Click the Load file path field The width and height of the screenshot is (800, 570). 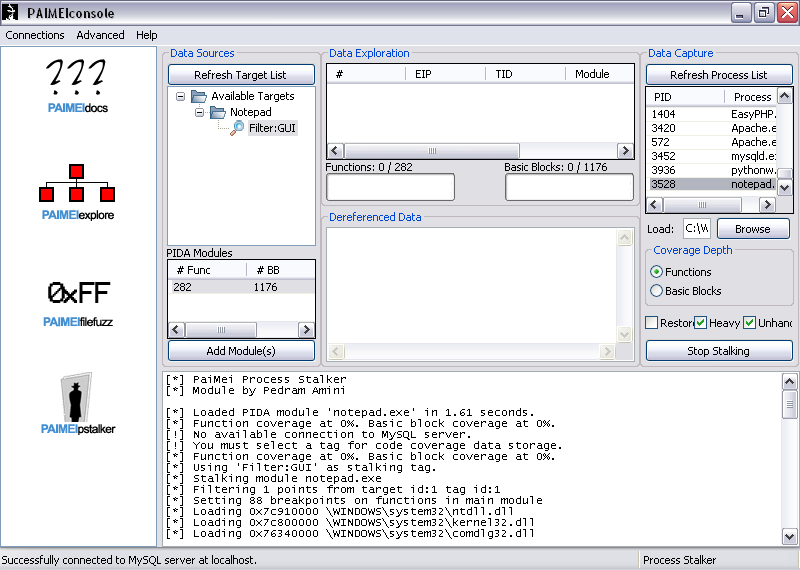[696, 229]
